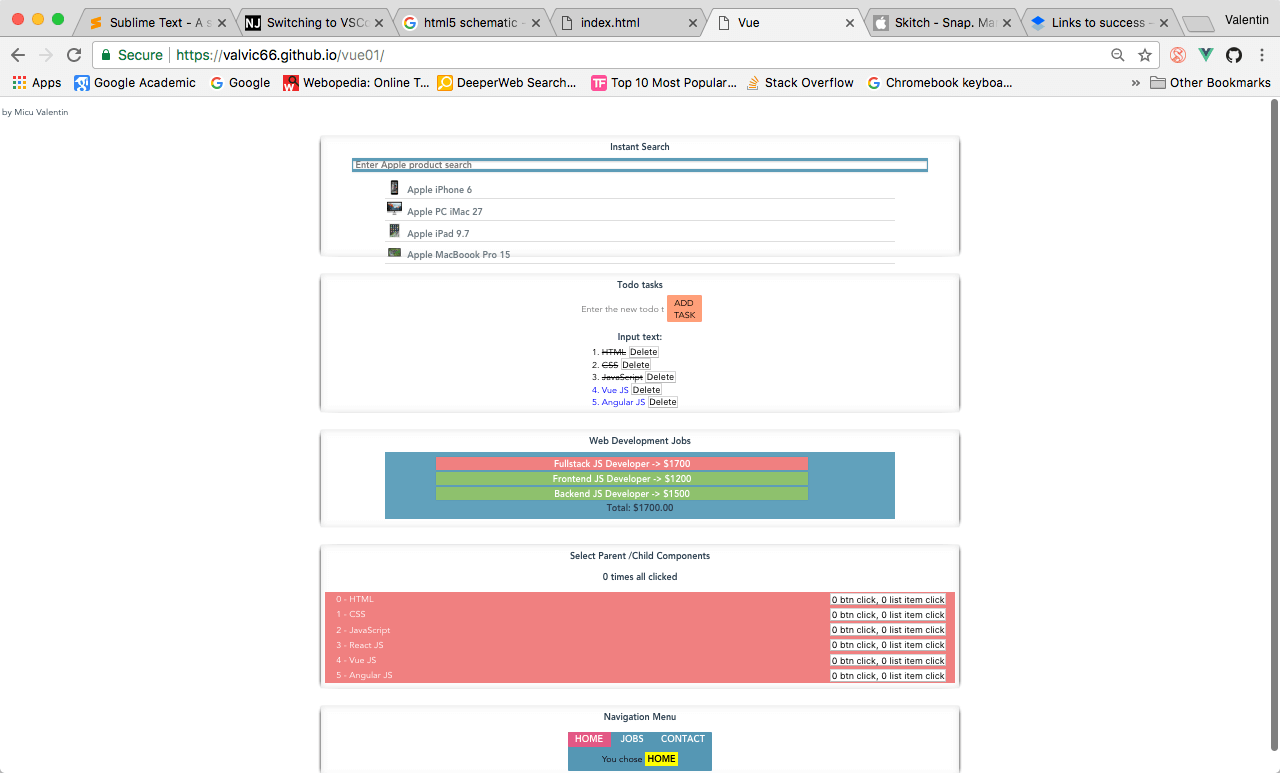Open the Apps shortcut in bookmarks bar
1280x773 pixels.
pos(37,83)
